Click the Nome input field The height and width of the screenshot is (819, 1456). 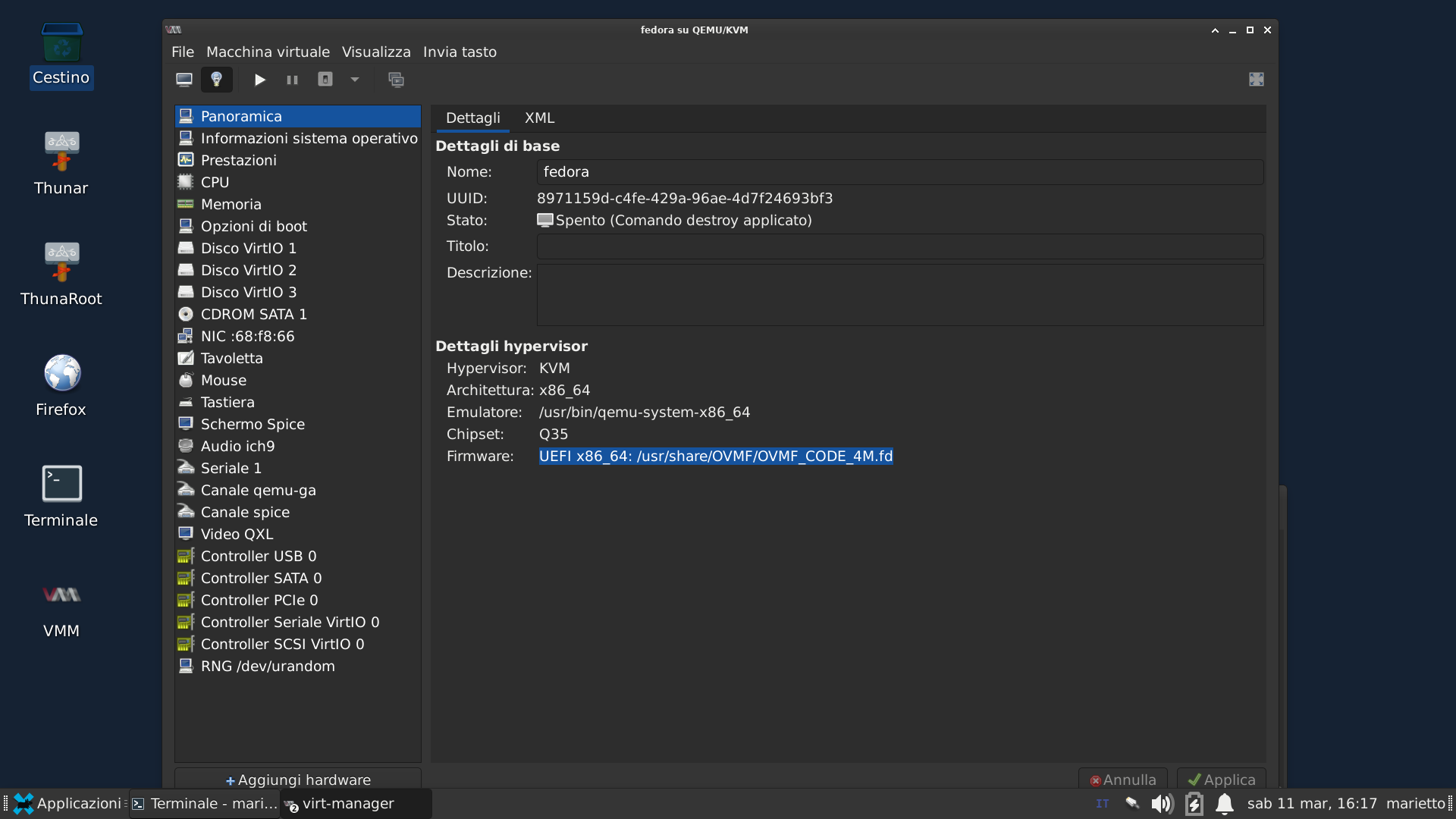coord(900,172)
